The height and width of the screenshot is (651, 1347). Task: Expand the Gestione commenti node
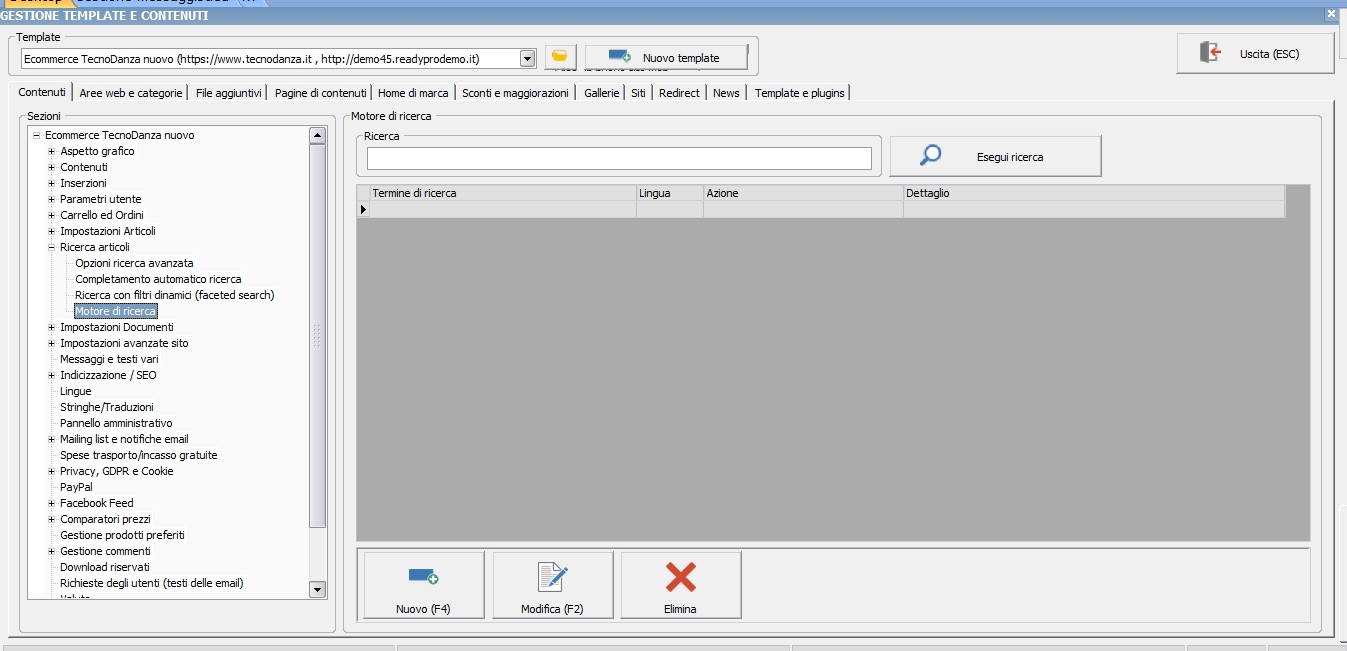pos(52,551)
